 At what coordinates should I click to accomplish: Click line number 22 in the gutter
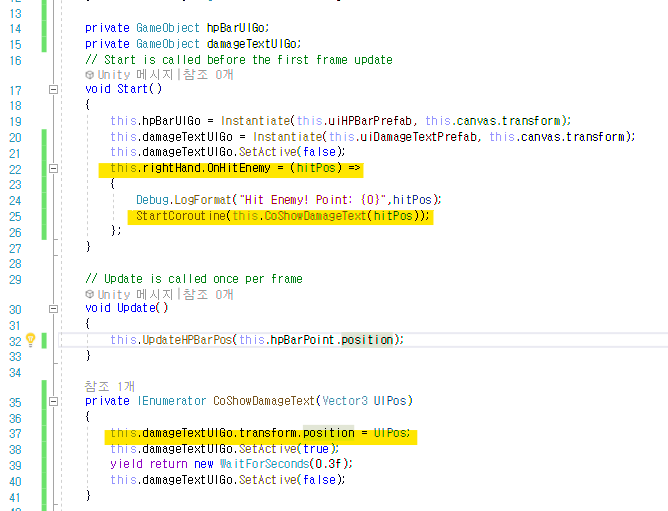point(15,169)
